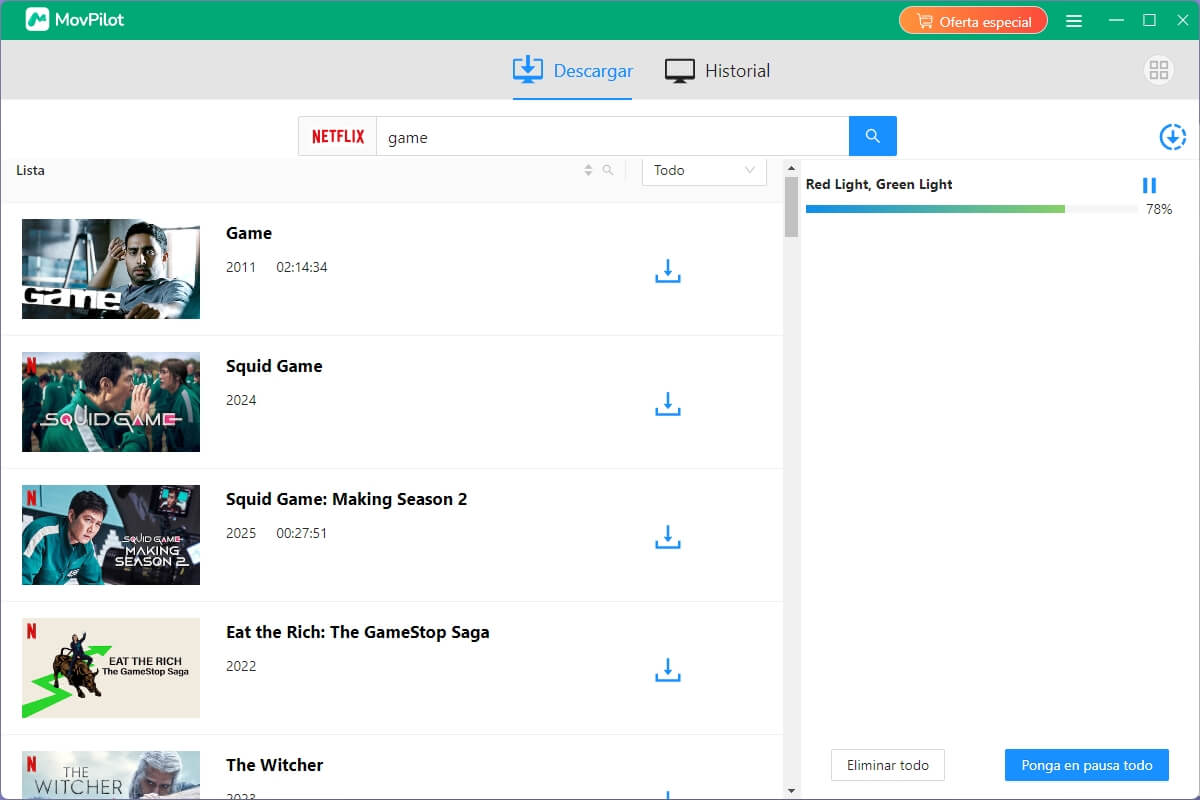Maximize the MovPilot window
The height and width of the screenshot is (800, 1200).
pyautogui.click(x=1150, y=20)
